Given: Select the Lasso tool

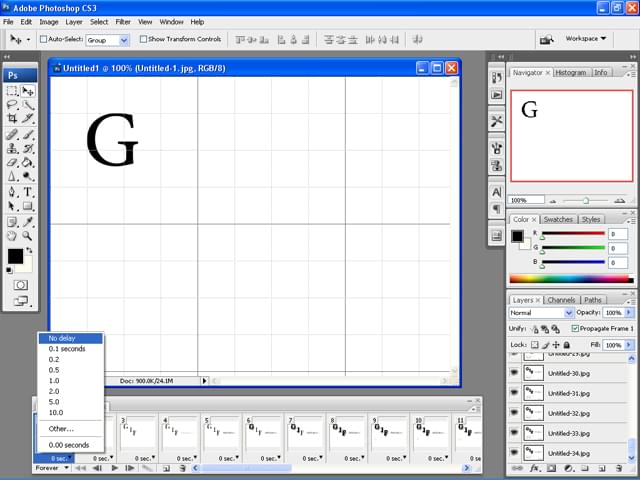Looking at the screenshot, I should coord(12,105).
